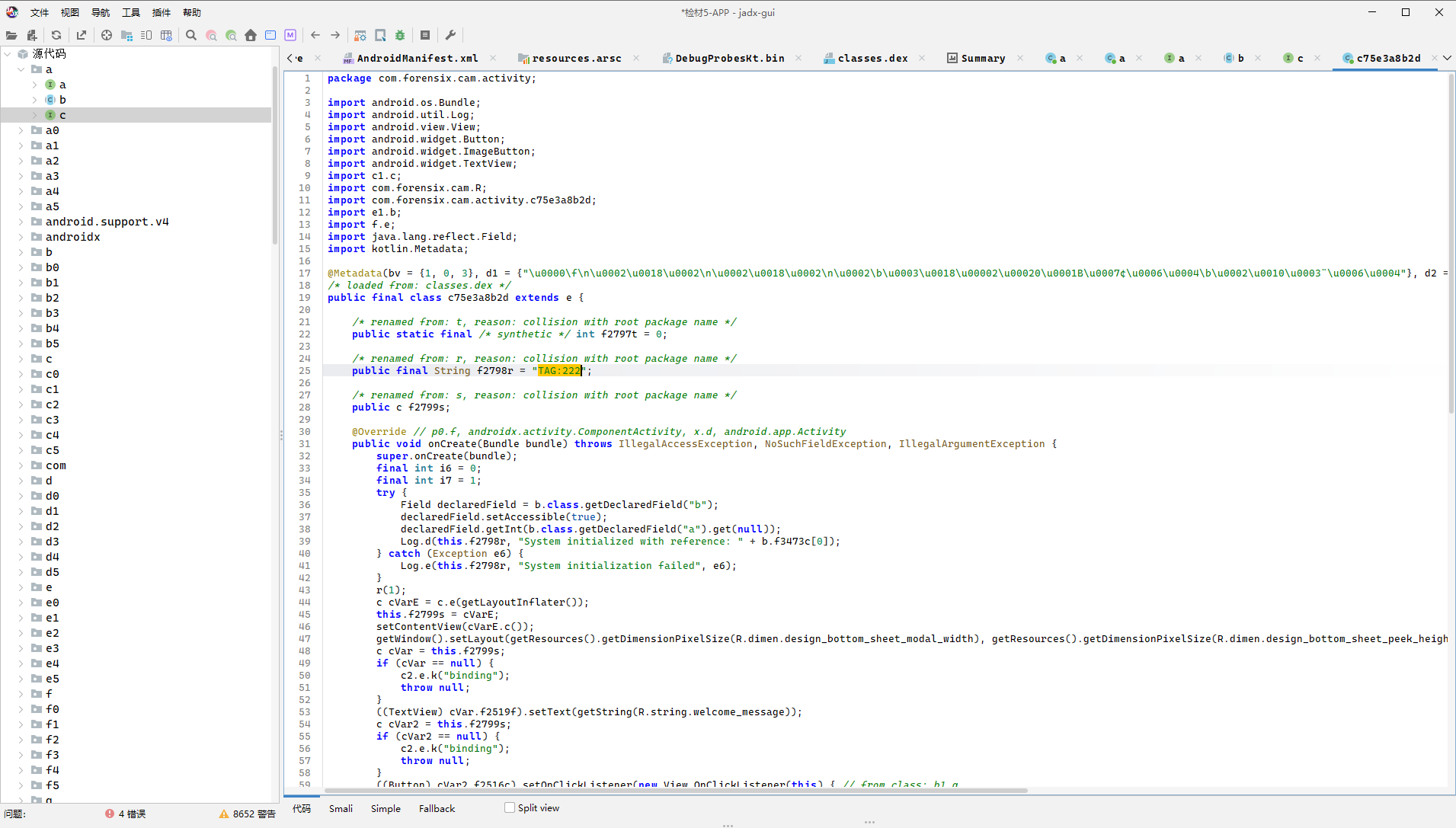Click the export project icon
Image resolution: width=1456 pixels, height=828 pixels.
pyautogui.click(x=82, y=35)
